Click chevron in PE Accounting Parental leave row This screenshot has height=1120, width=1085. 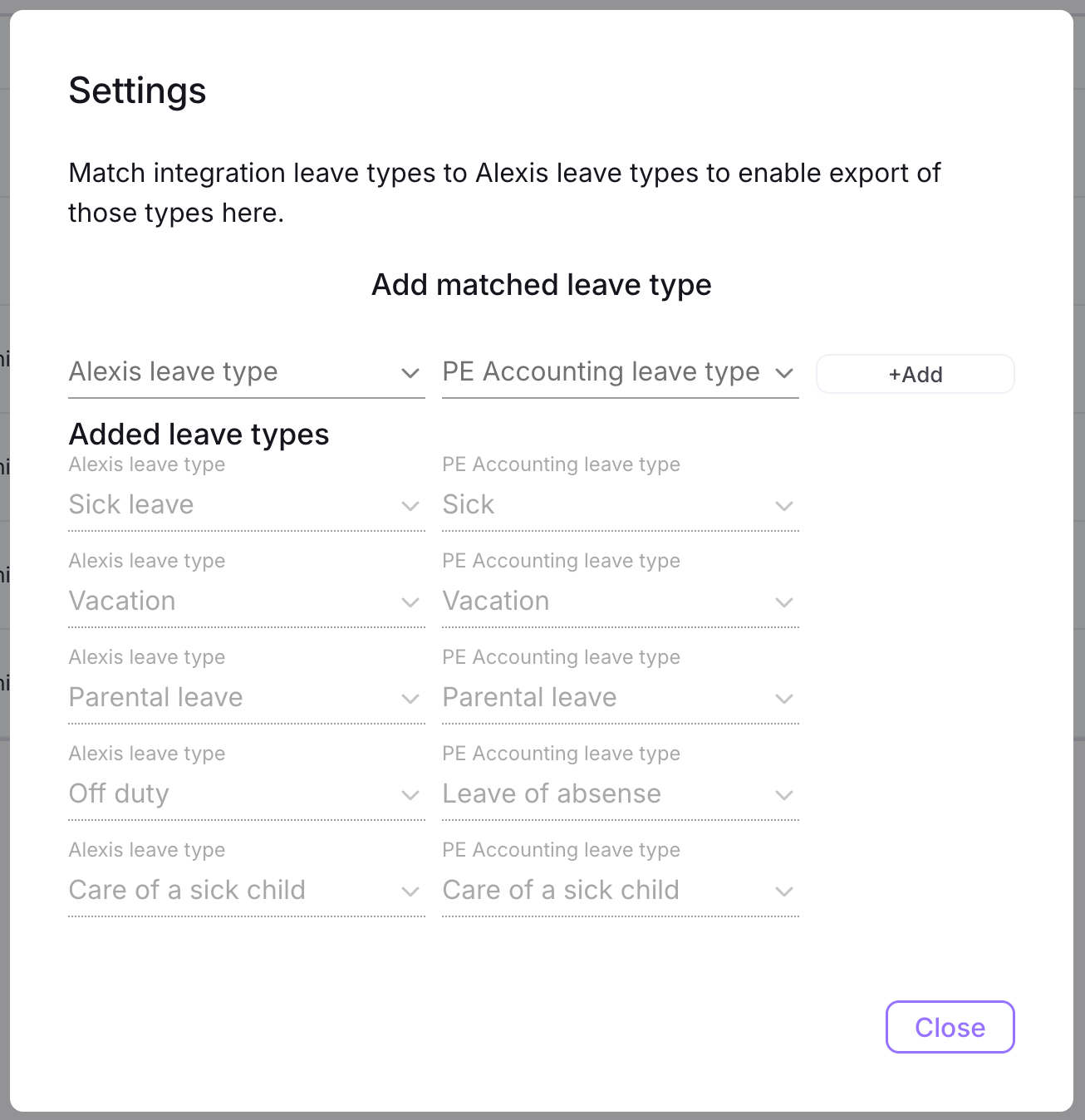click(x=784, y=699)
